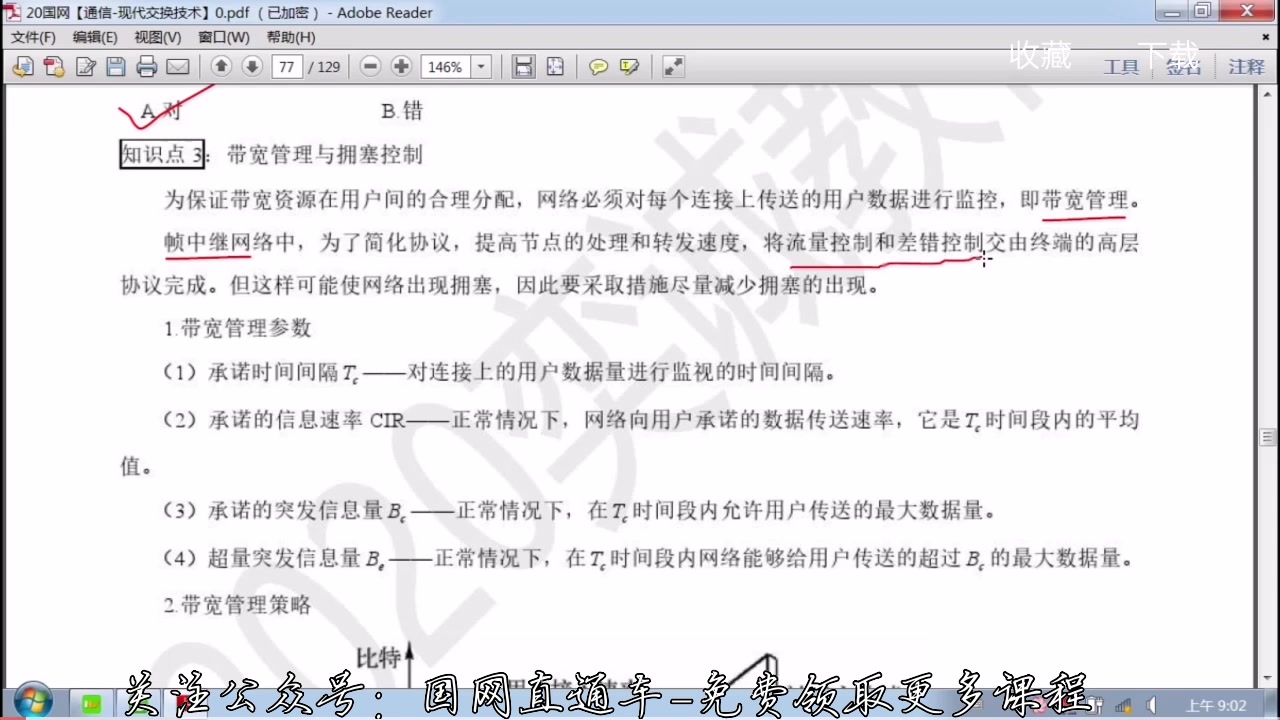Click the text 带宽管理与拥塞控制
1280x720 pixels.
325,155
